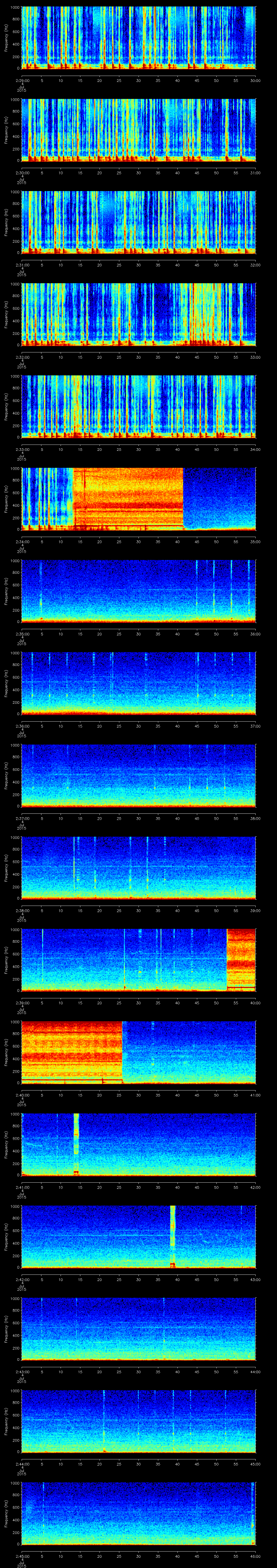Select the spectrogram plot starting at 2:31:00
Screen dimensions: 277x1568
(x=138, y=222)
